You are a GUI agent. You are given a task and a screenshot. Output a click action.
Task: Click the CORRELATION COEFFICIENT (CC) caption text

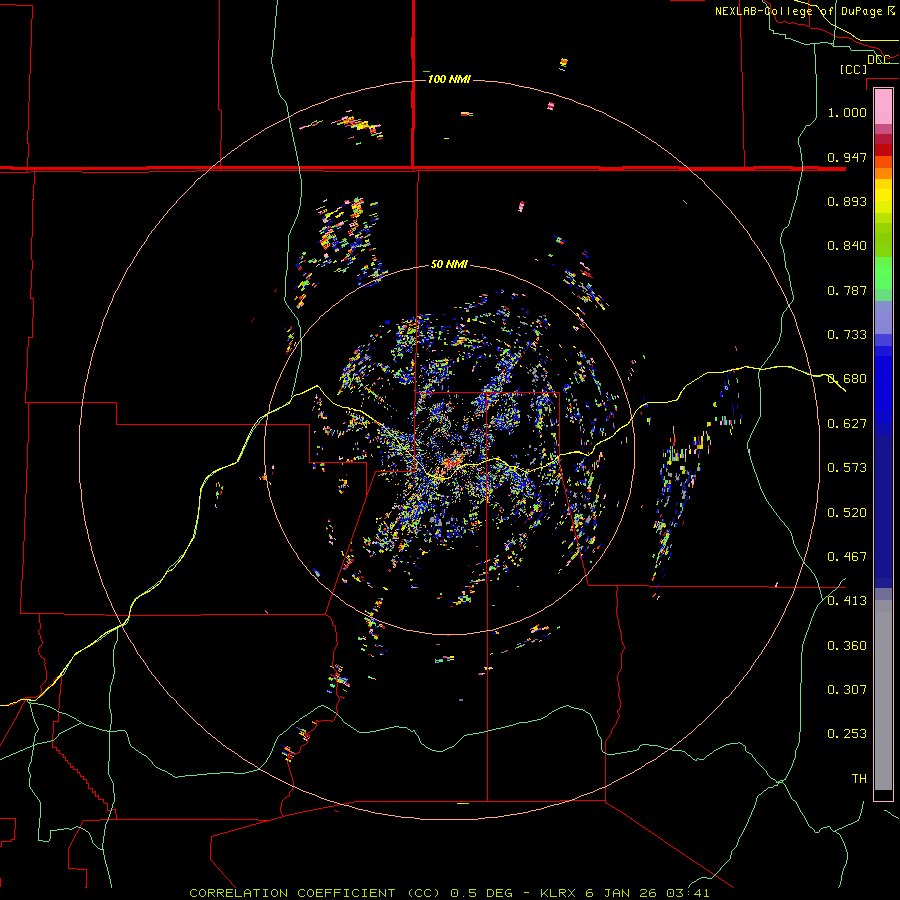coord(315,893)
